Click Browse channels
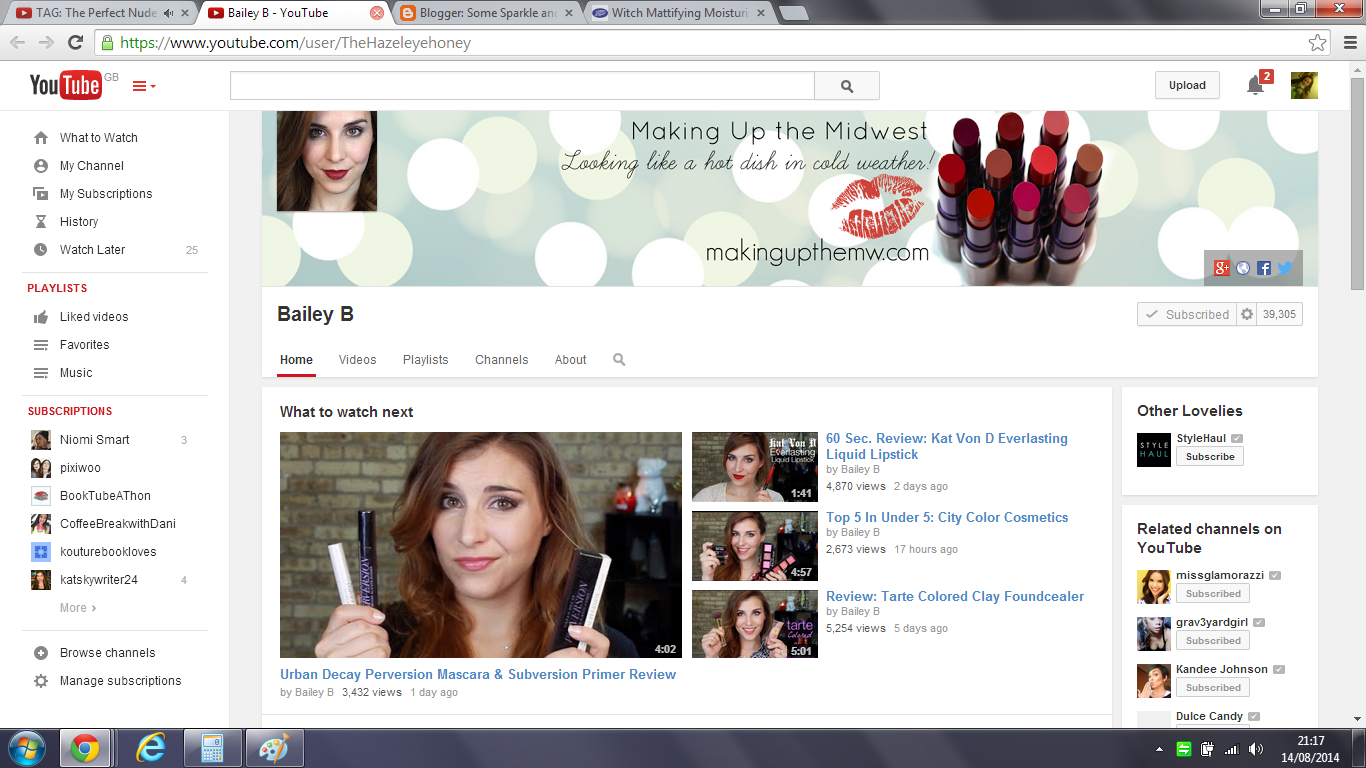1366x768 pixels. pos(107,653)
